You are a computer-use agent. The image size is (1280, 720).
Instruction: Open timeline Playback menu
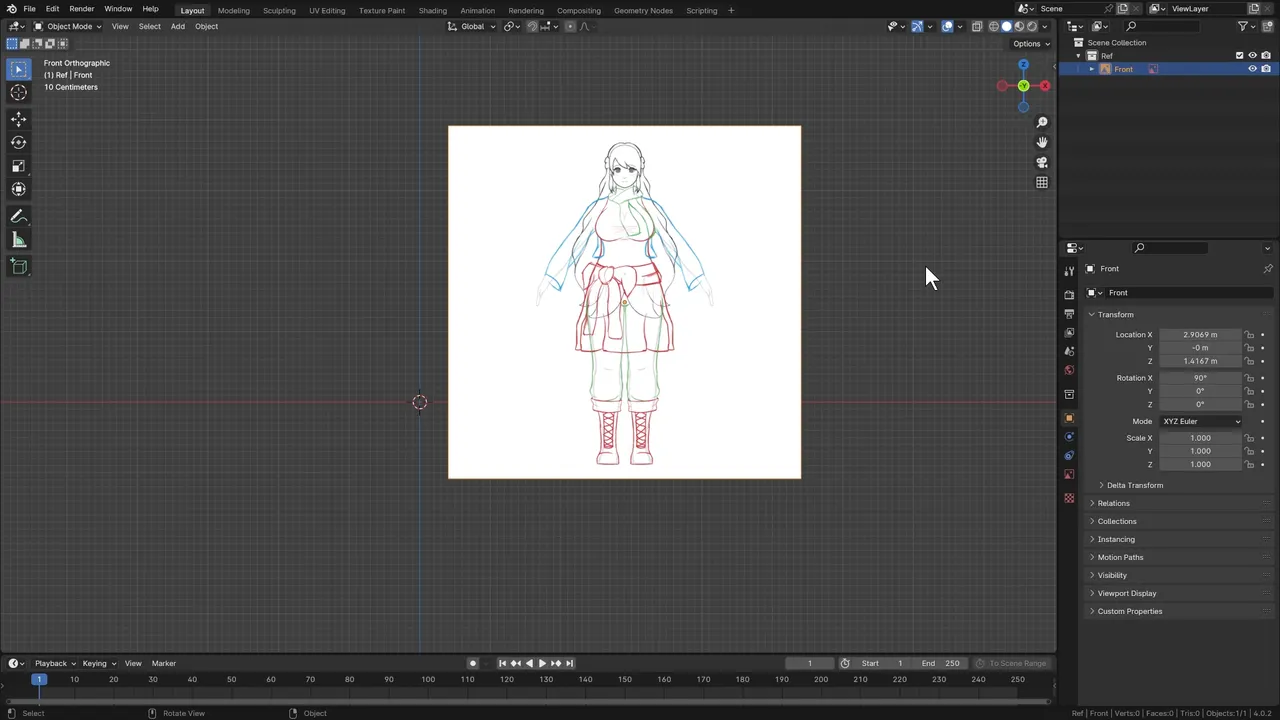[x=55, y=663]
